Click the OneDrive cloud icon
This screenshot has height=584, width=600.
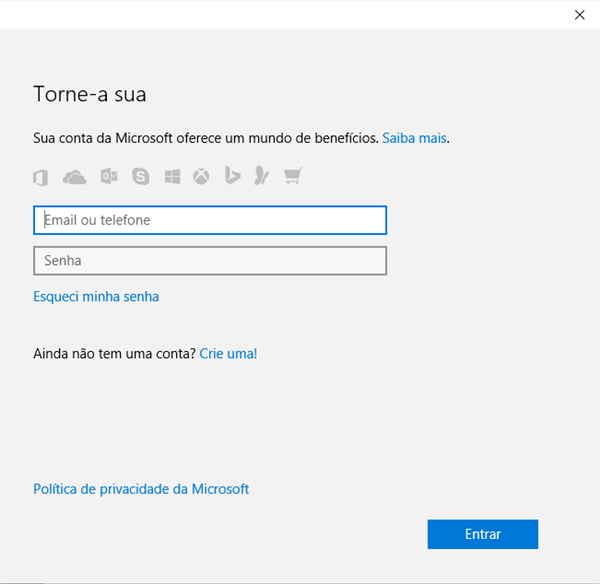coord(74,177)
